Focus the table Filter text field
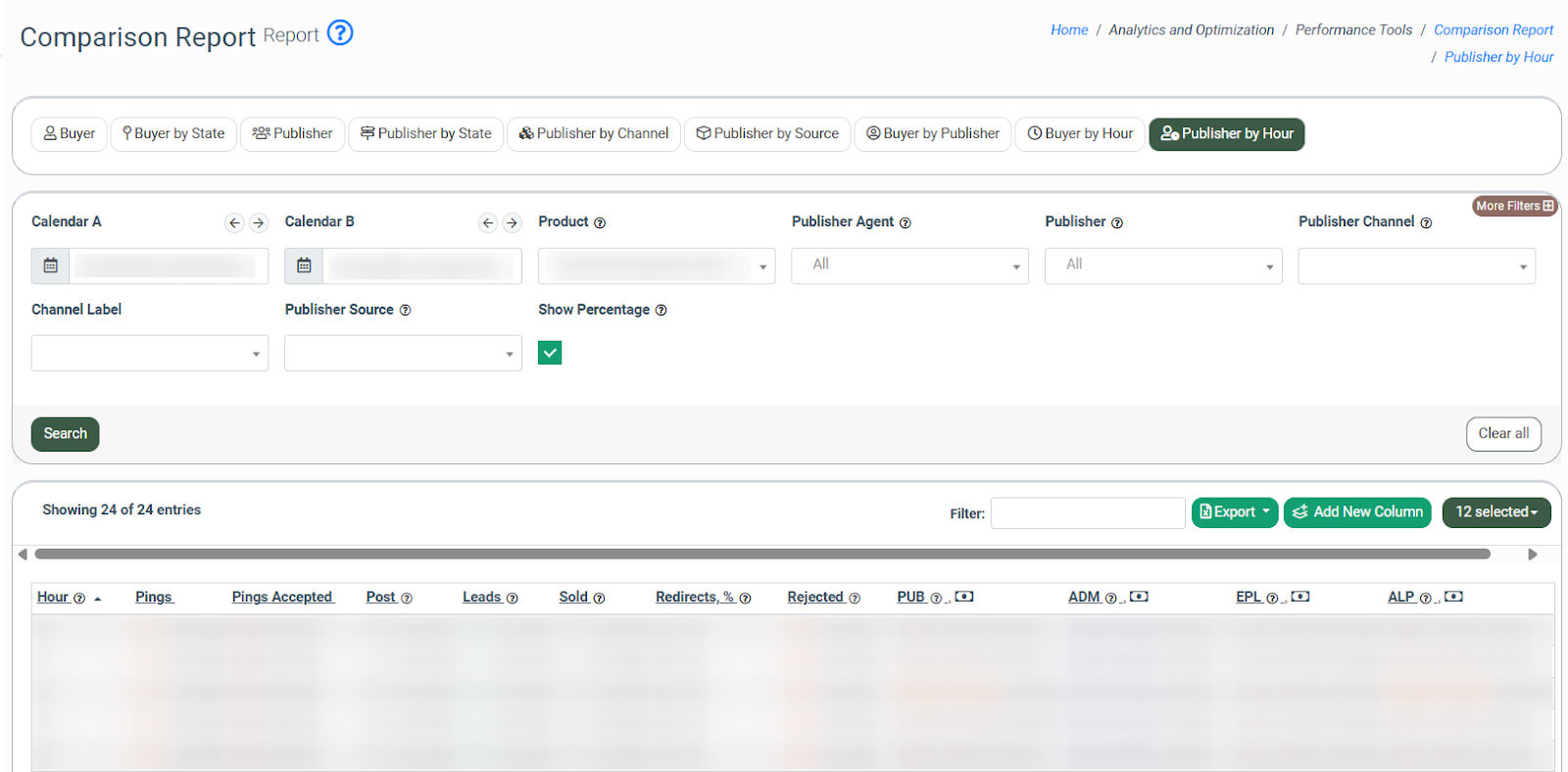Image resolution: width=1568 pixels, height=772 pixels. (x=1087, y=513)
